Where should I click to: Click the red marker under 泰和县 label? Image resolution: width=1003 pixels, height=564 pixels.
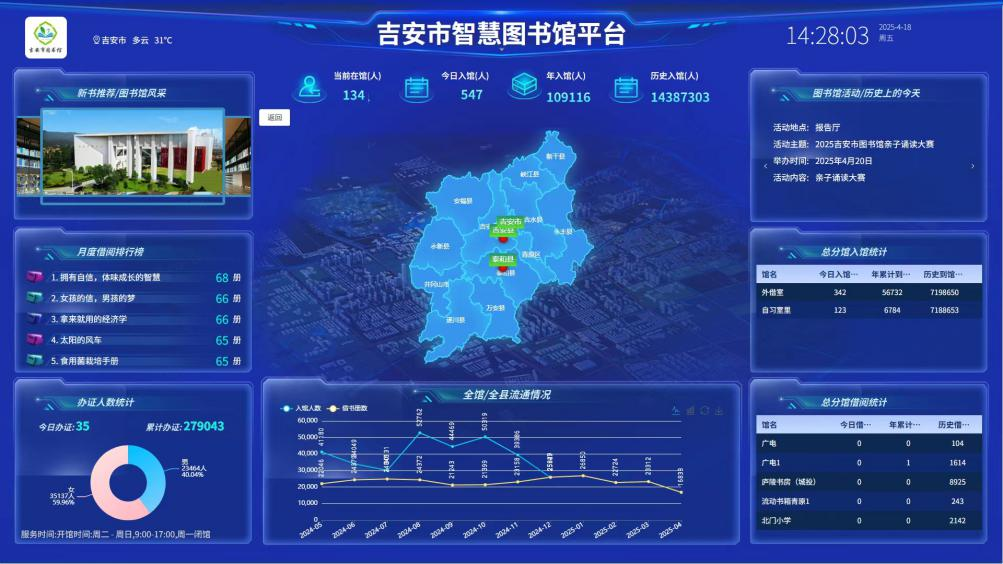click(503, 268)
